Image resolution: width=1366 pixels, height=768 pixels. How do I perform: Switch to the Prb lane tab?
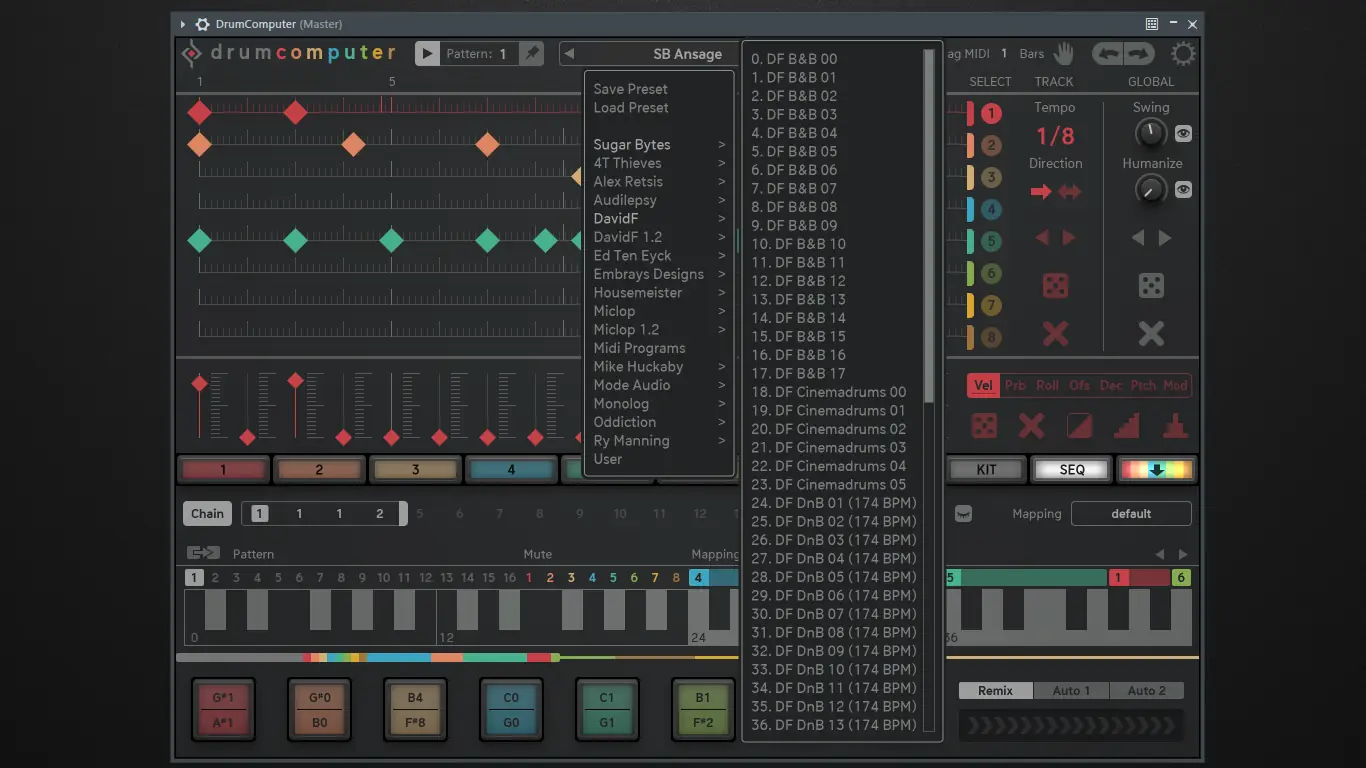click(1015, 385)
